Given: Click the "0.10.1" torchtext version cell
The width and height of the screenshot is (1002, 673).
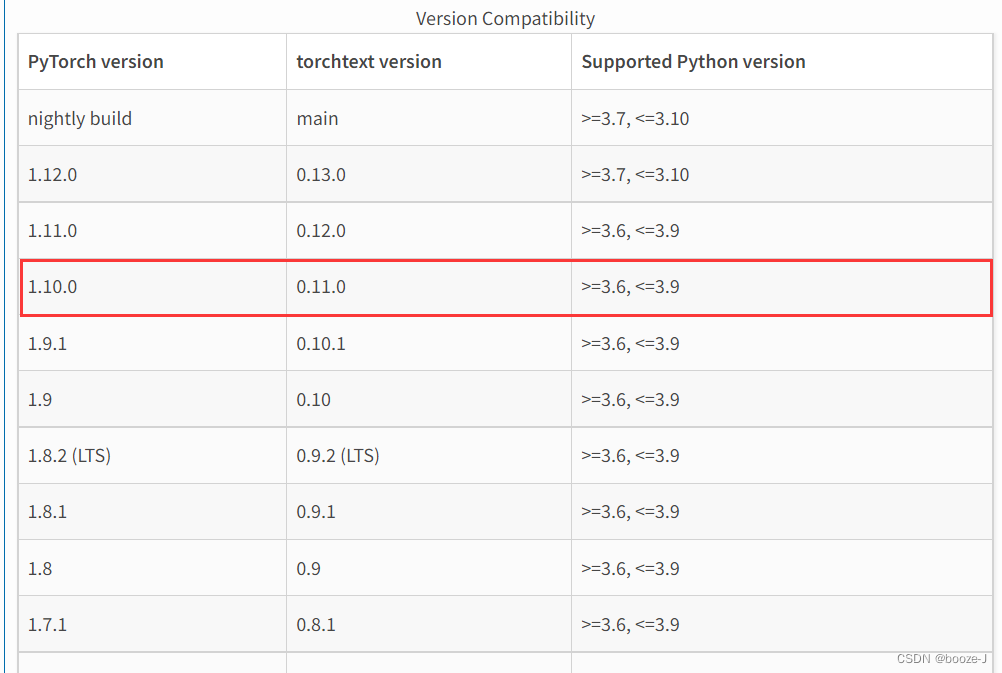Looking at the screenshot, I should click(429, 343).
